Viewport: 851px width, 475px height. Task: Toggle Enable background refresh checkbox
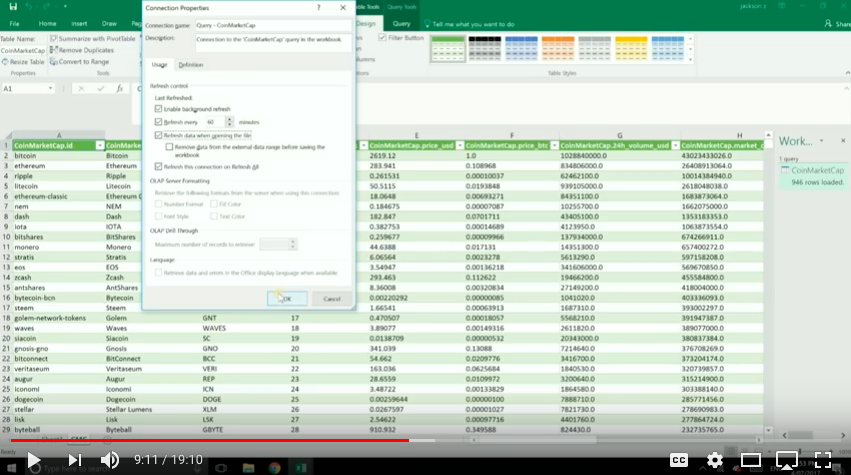pos(158,109)
